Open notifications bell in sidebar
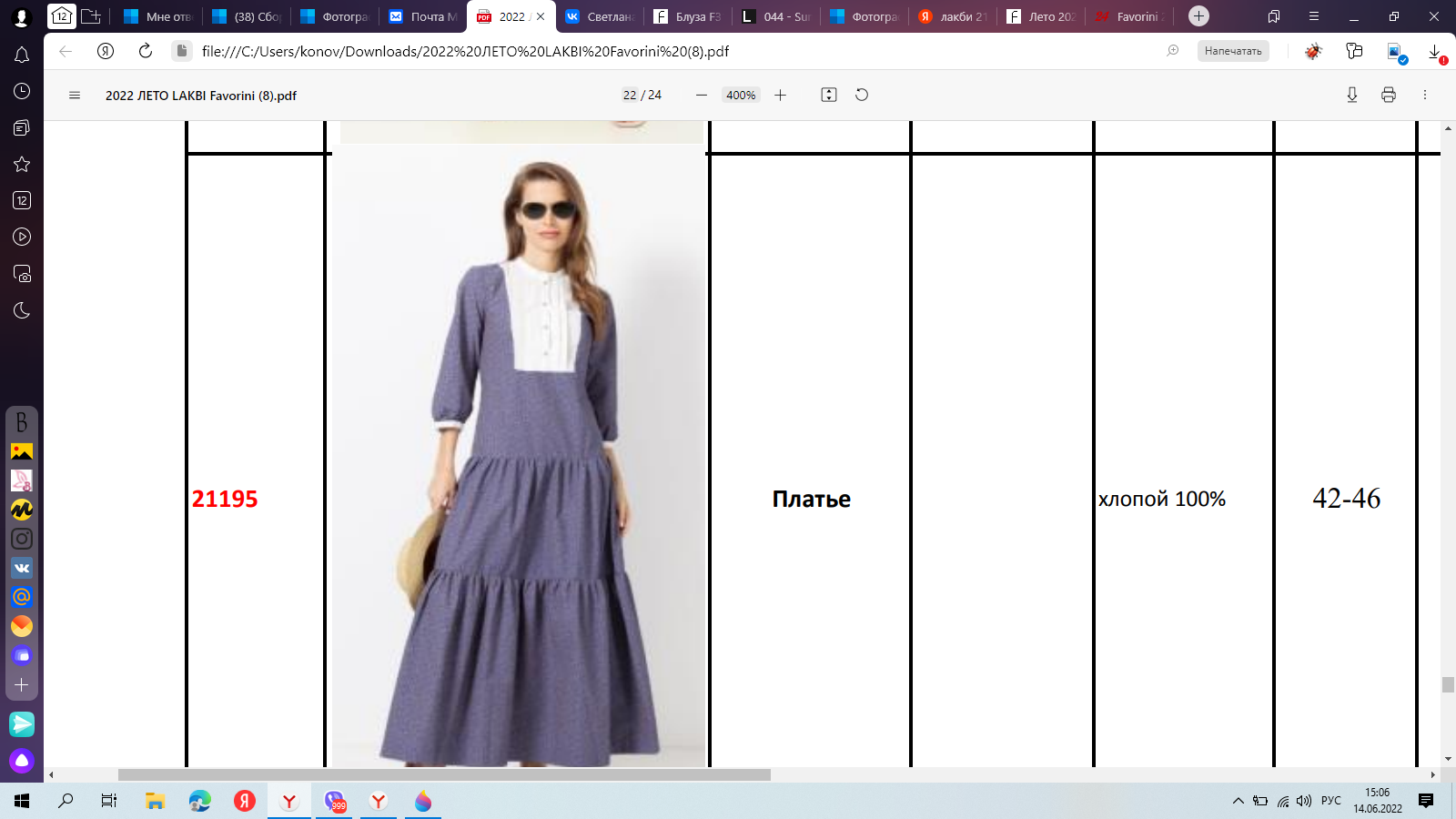Image resolution: width=1456 pixels, height=819 pixels. [22, 55]
